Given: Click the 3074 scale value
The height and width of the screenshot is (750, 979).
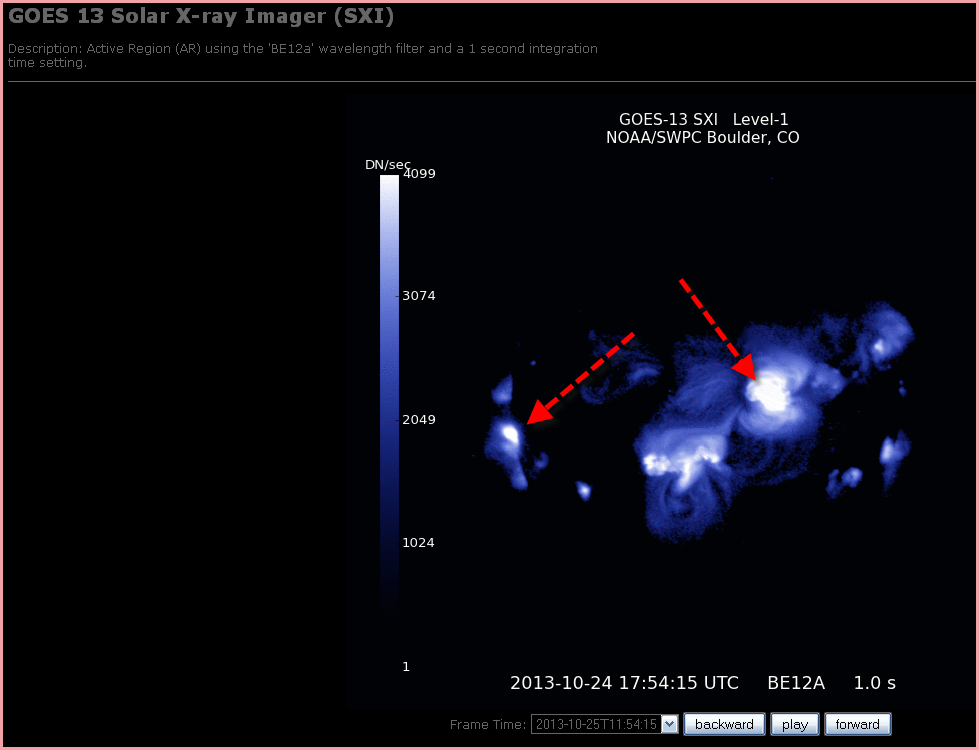Looking at the screenshot, I should point(419,295).
